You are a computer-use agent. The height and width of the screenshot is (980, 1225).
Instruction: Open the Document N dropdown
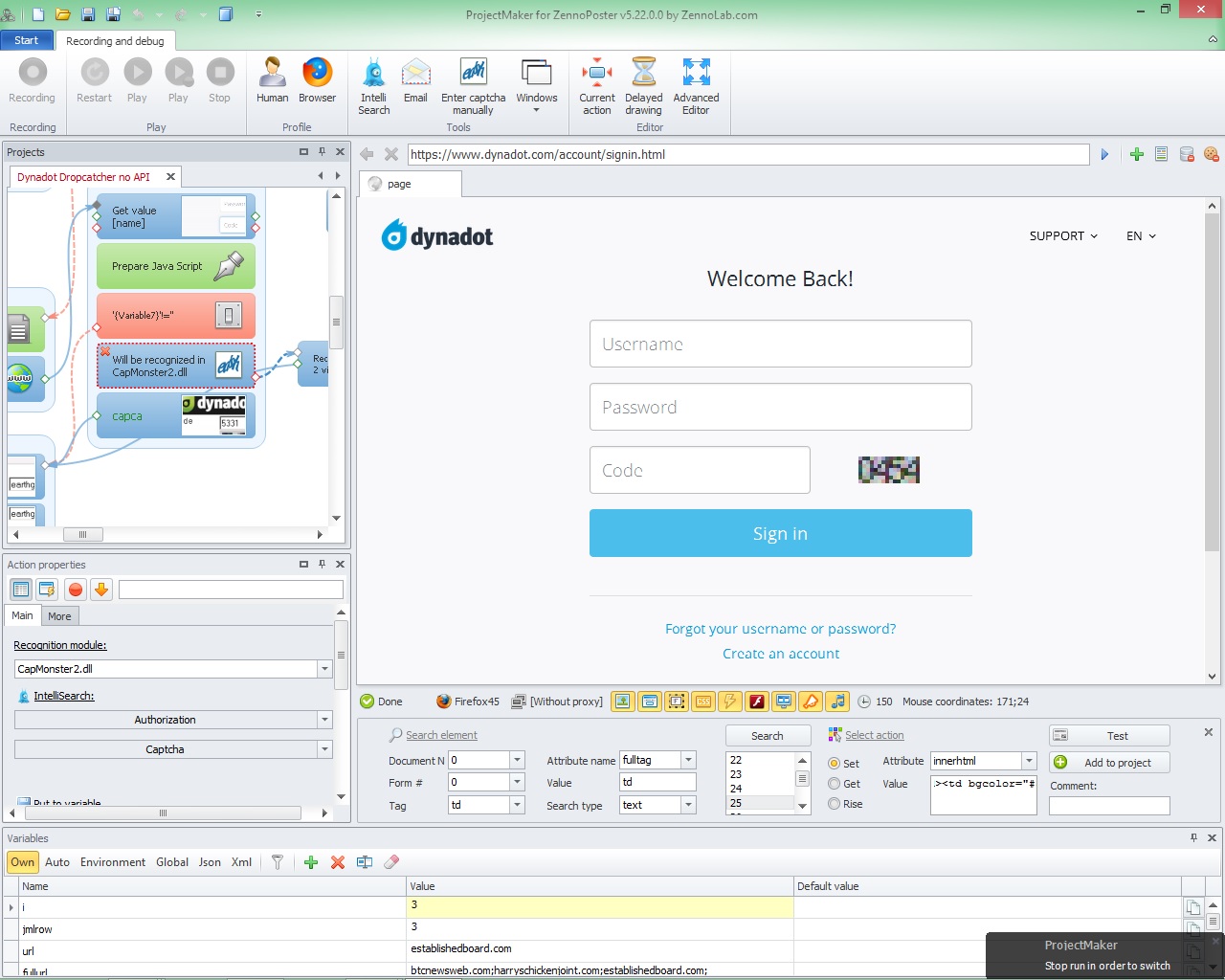517,760
